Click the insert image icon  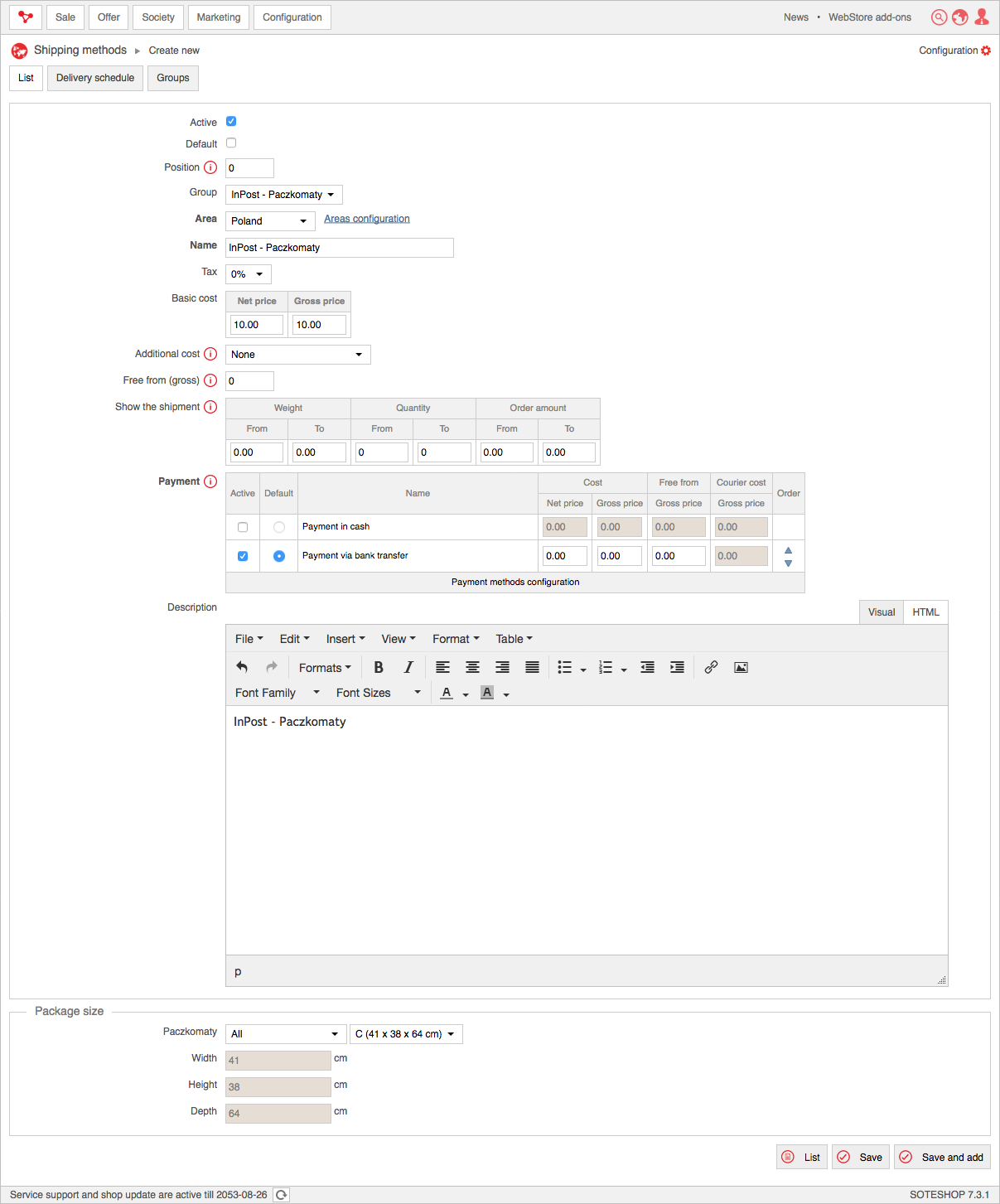742,667
